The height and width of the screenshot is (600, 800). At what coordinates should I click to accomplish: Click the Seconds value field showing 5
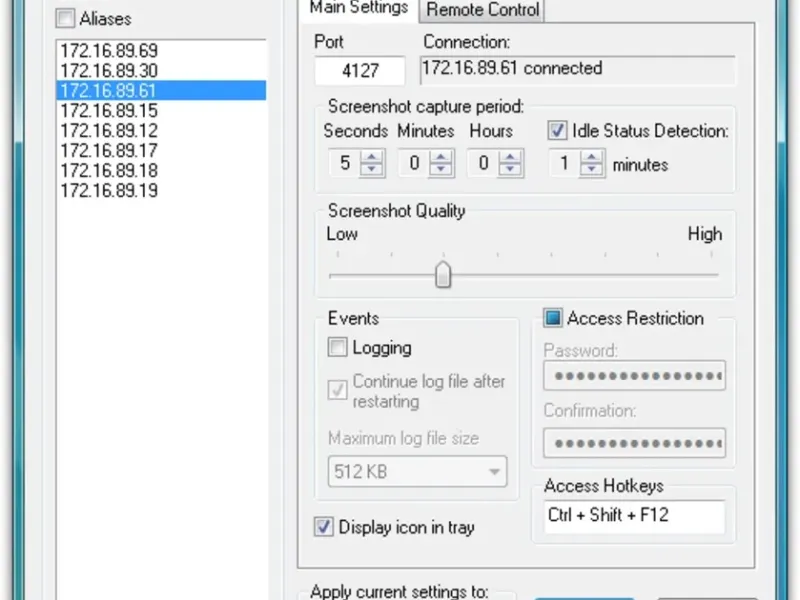pyautogui.click(x=345, y=163)
